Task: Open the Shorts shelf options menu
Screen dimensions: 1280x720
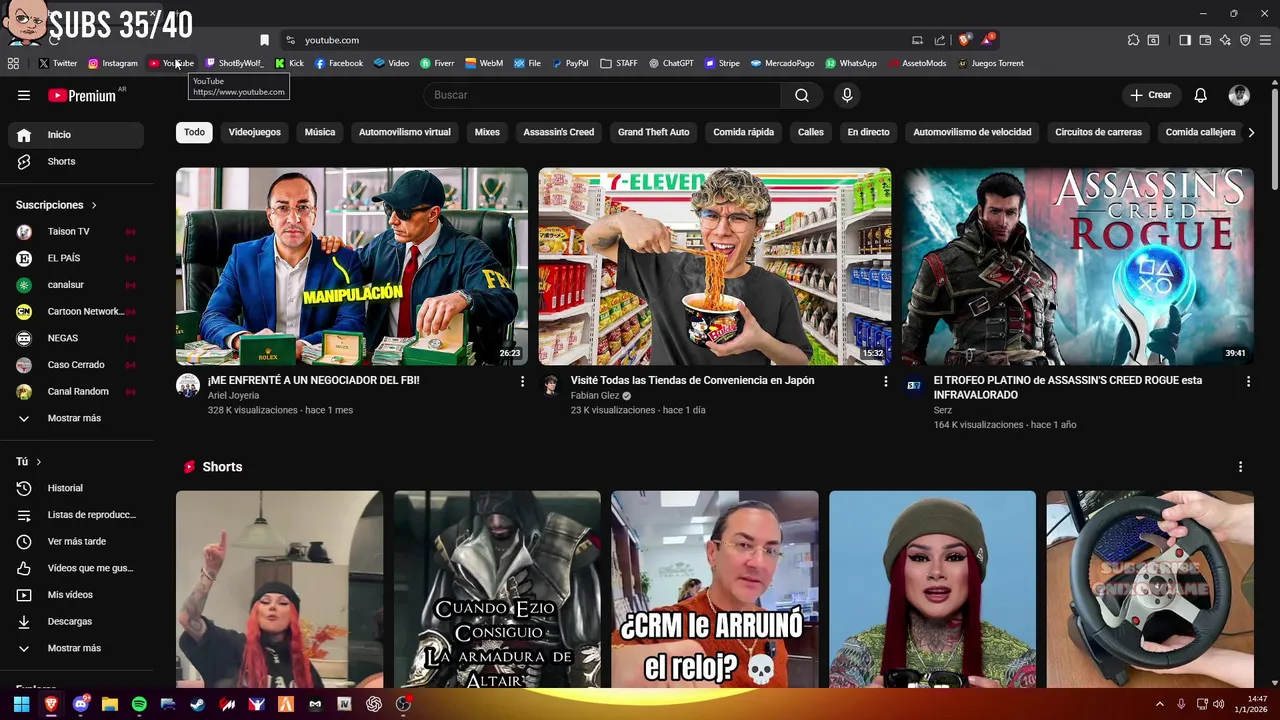Action: coord(1240,467)
